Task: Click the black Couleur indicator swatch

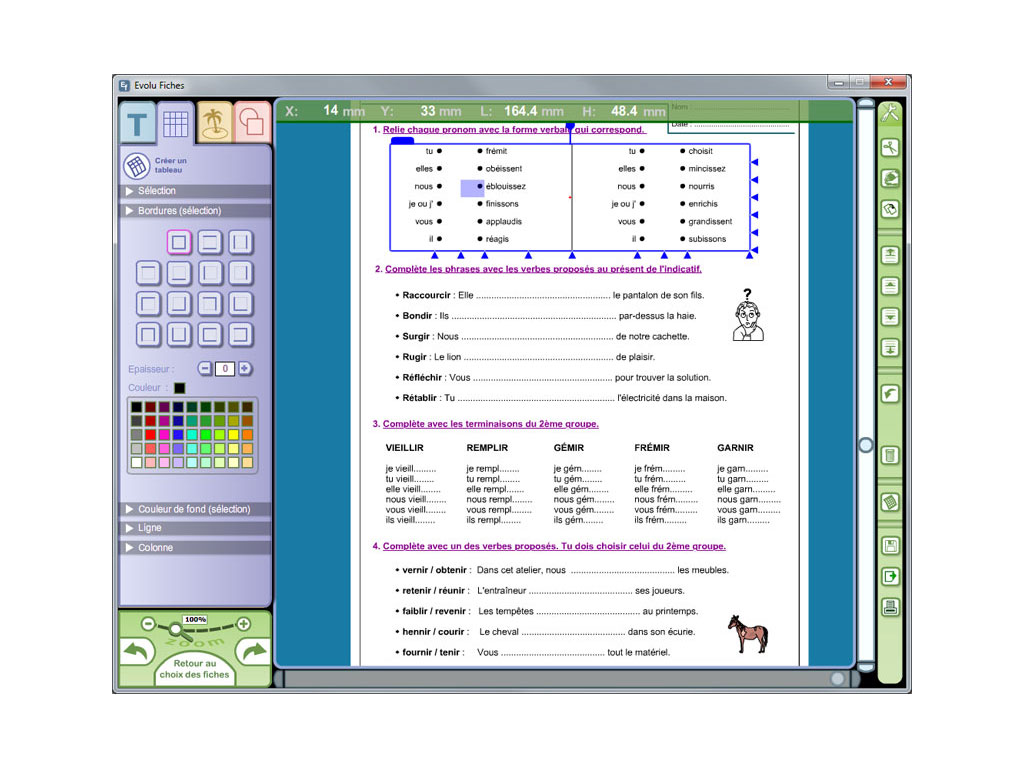Action: coord(179,388)
